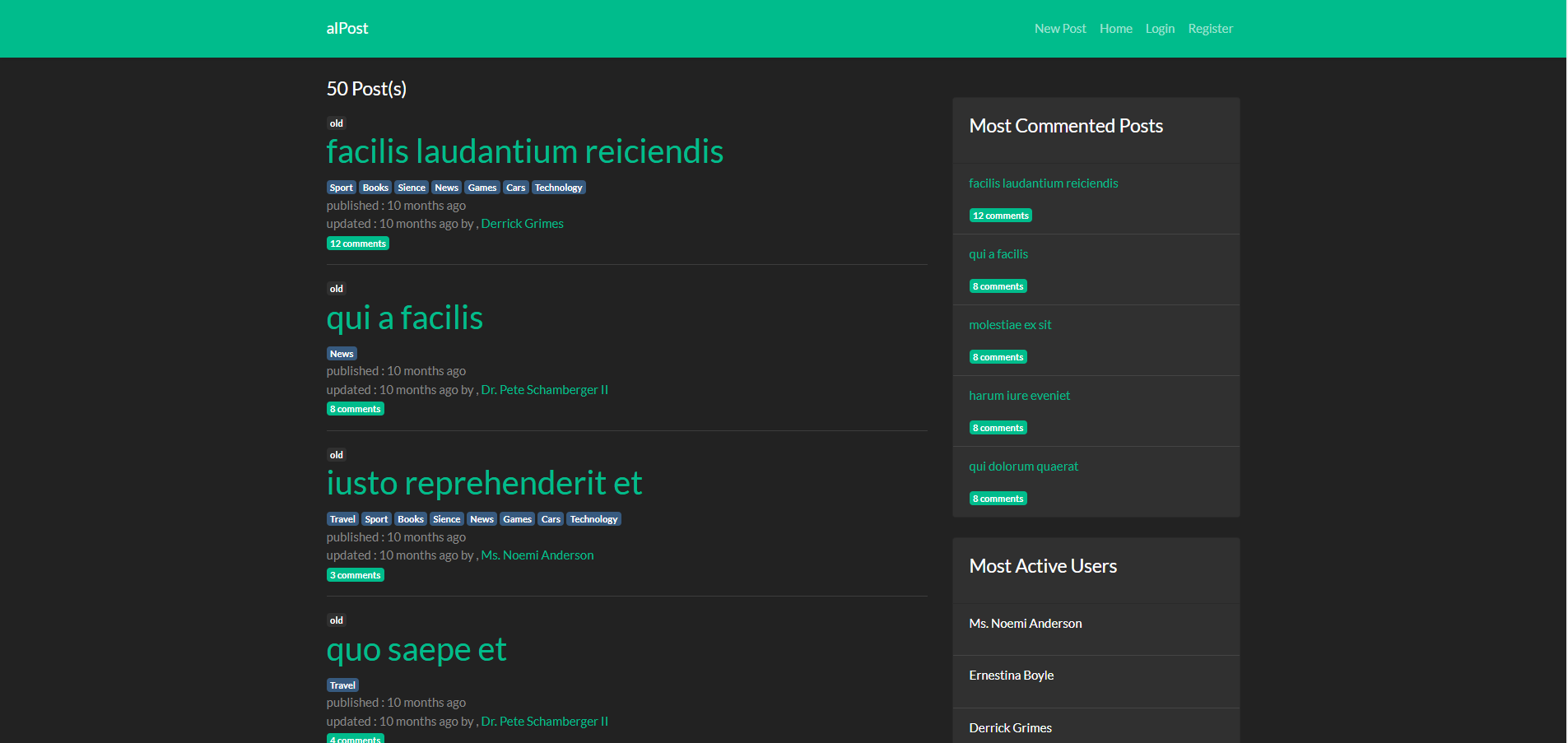Open author Ms. Noemi Anderson link in post
1568x743 pixels.
pos(537,555)
